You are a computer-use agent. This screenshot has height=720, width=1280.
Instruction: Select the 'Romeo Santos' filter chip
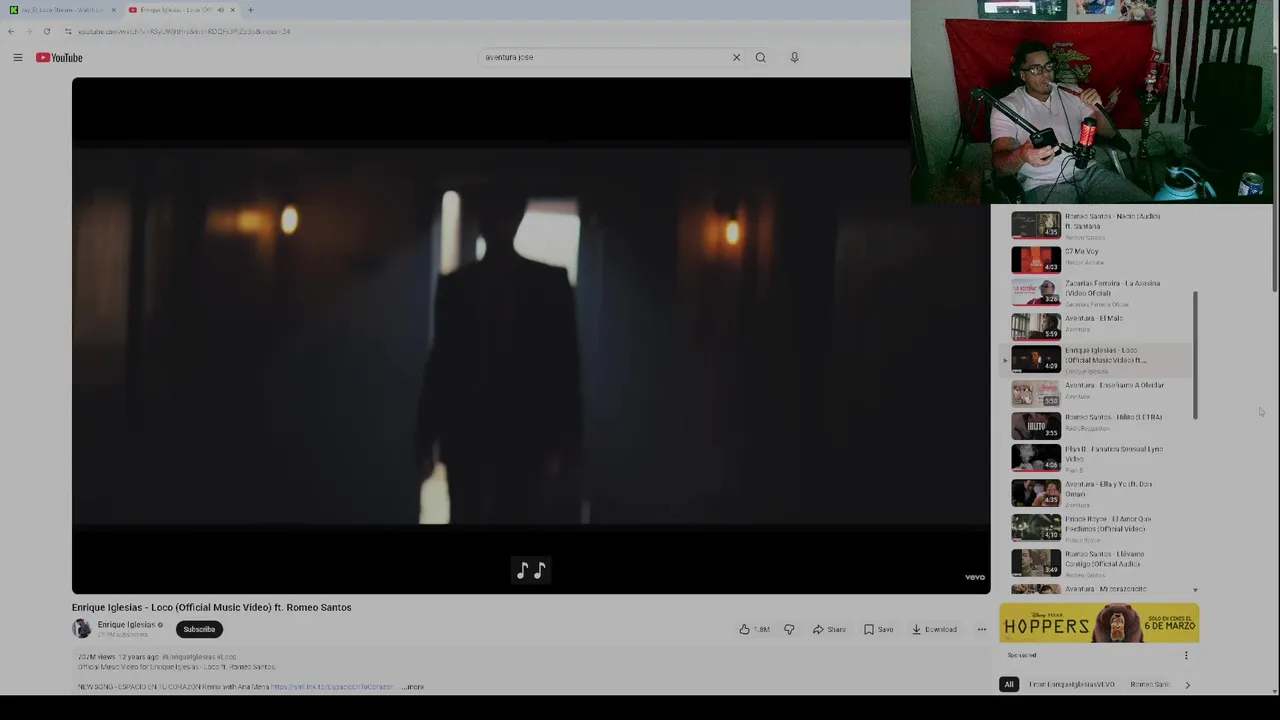point(1150,685)
